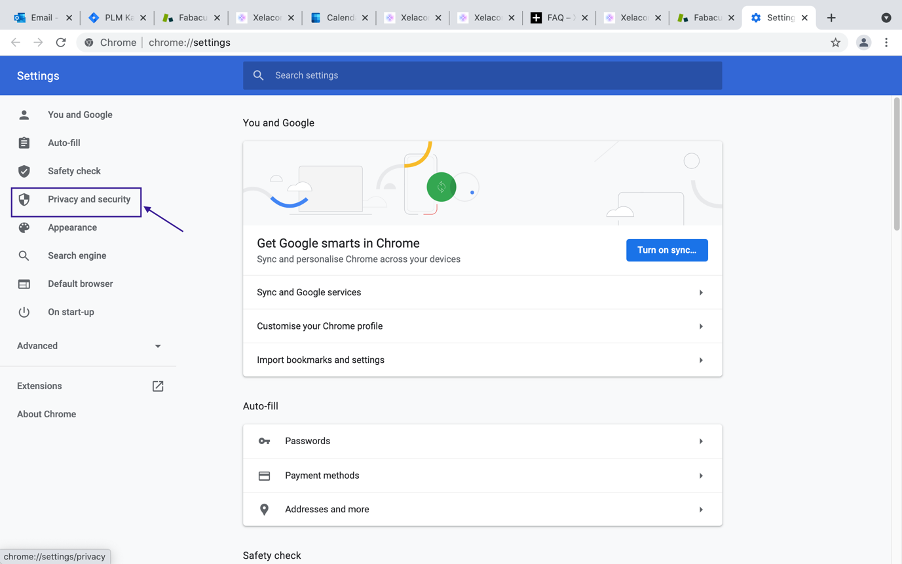This screenshot has width=902, height=564.
Task: Click the Turn on sync button
Action: click(x=666, y=250)
